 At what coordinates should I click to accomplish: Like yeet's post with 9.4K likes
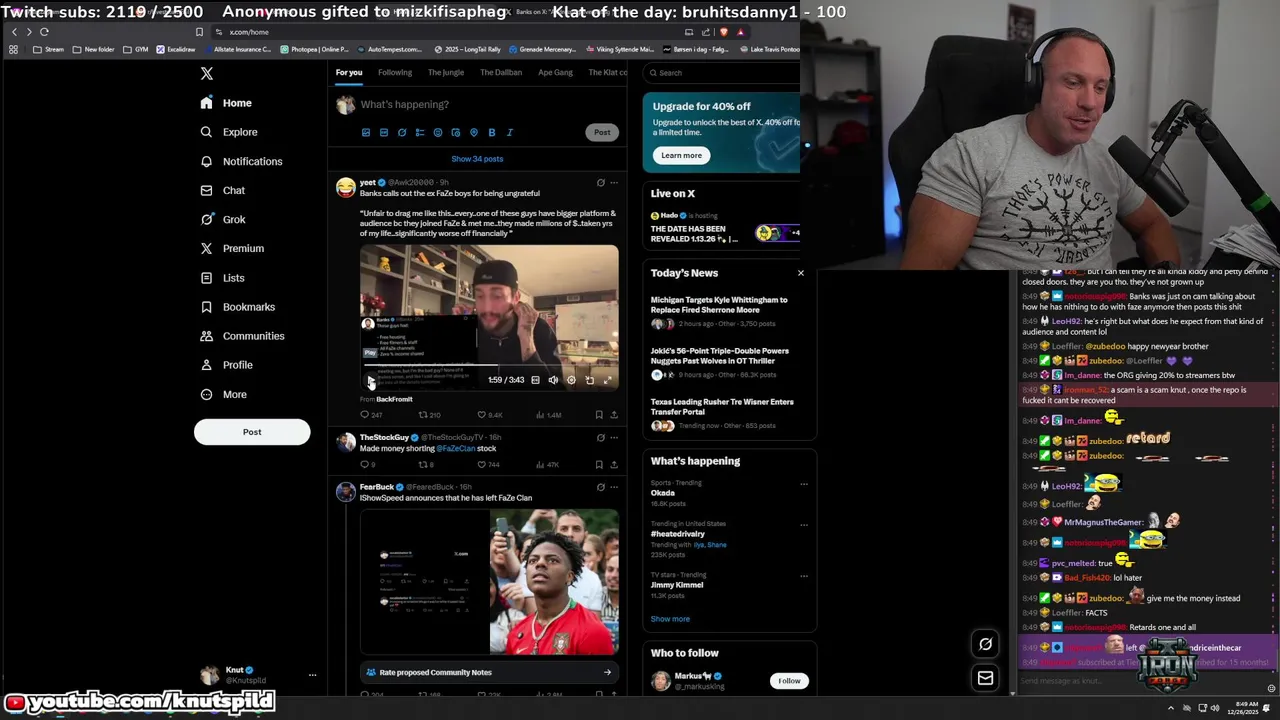[489, 415]
